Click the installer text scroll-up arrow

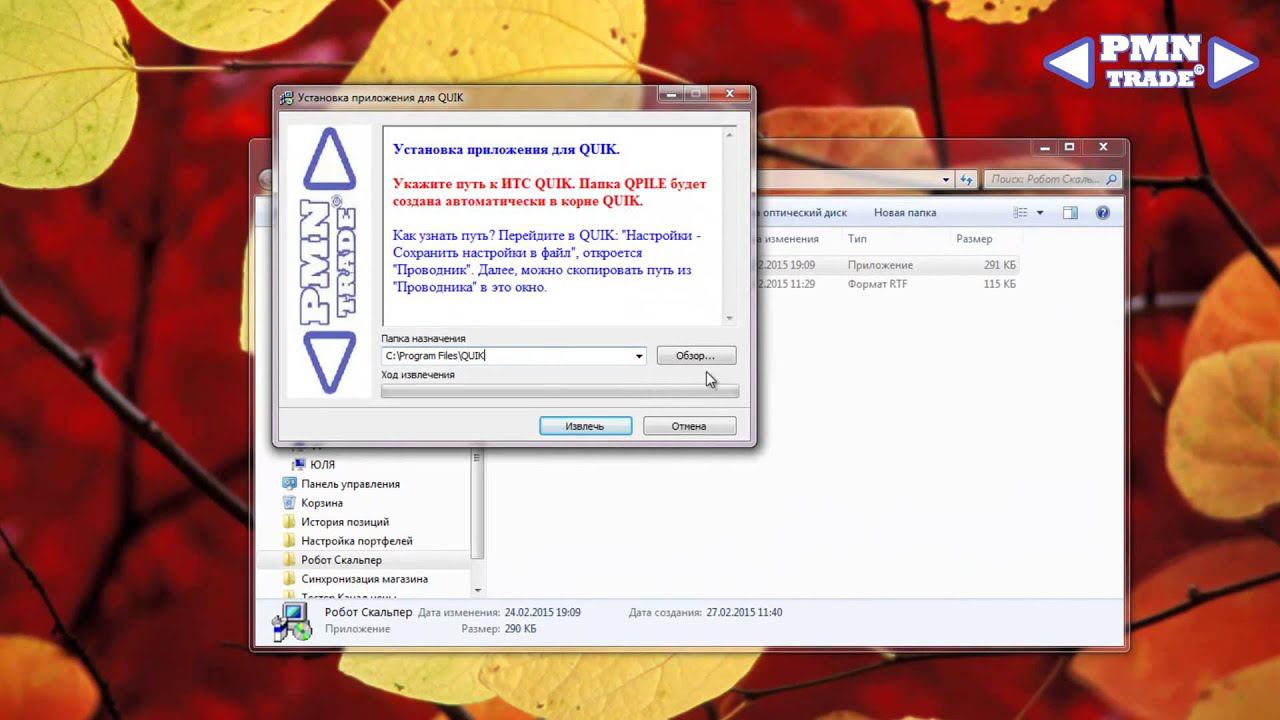click(730, 134)
